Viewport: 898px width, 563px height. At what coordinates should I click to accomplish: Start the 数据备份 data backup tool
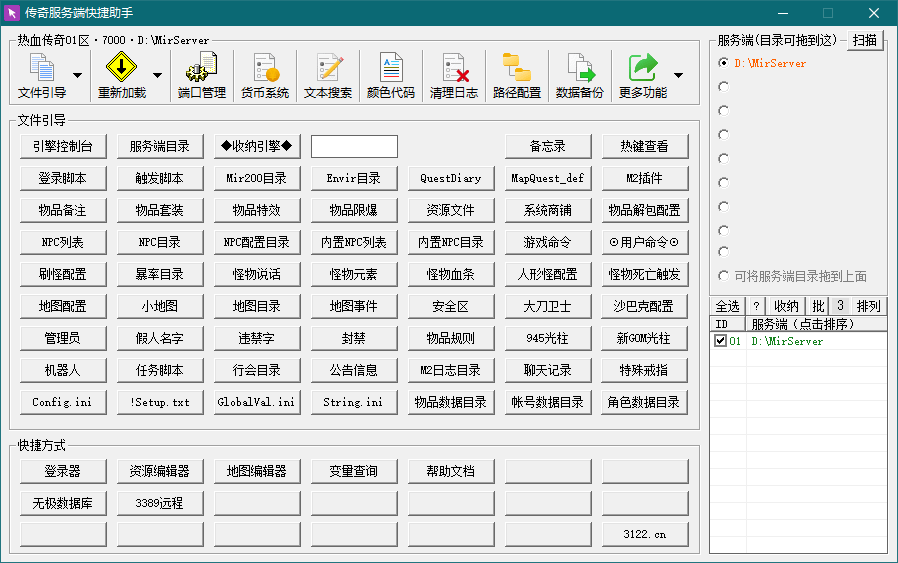tap(579, 76)
